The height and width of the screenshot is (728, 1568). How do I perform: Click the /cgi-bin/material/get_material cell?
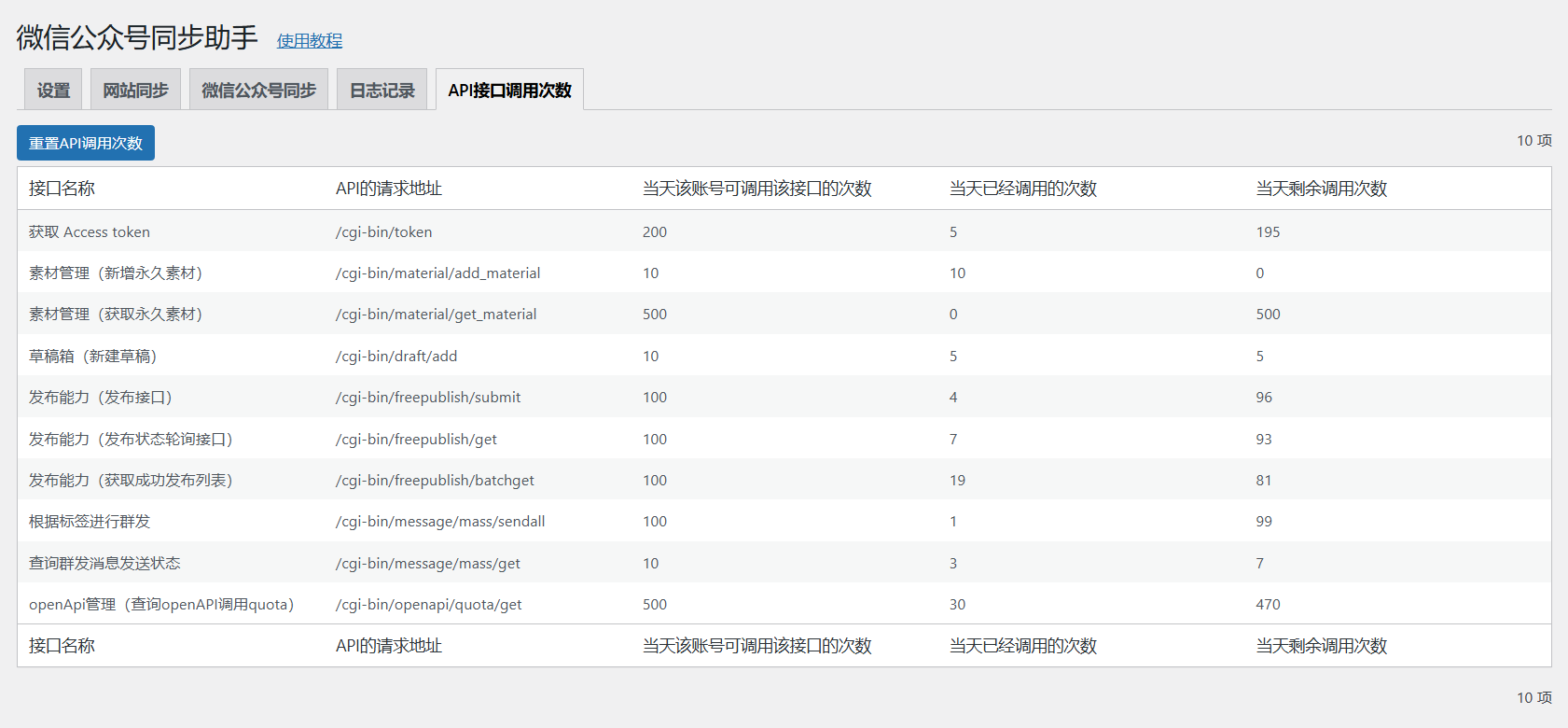[437, 314]
